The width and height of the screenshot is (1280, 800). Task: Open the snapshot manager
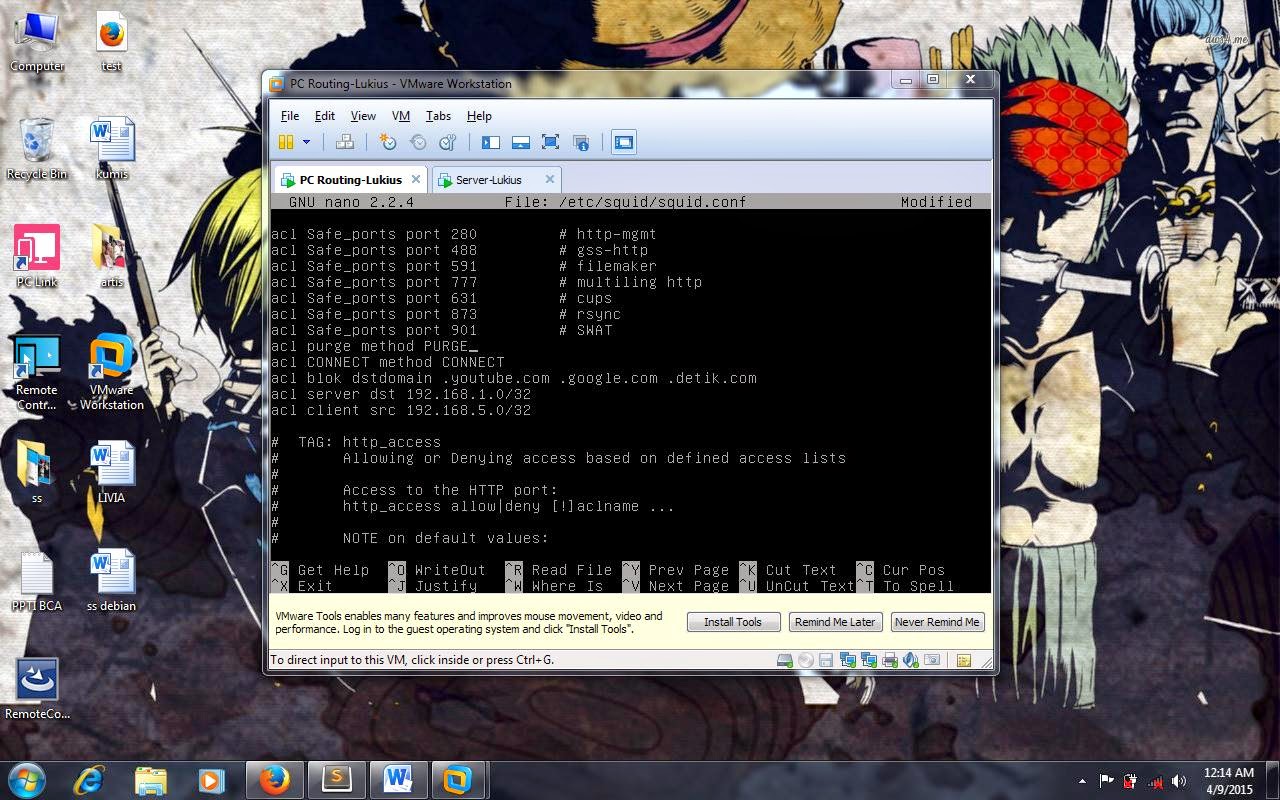[x=448, y=143]
